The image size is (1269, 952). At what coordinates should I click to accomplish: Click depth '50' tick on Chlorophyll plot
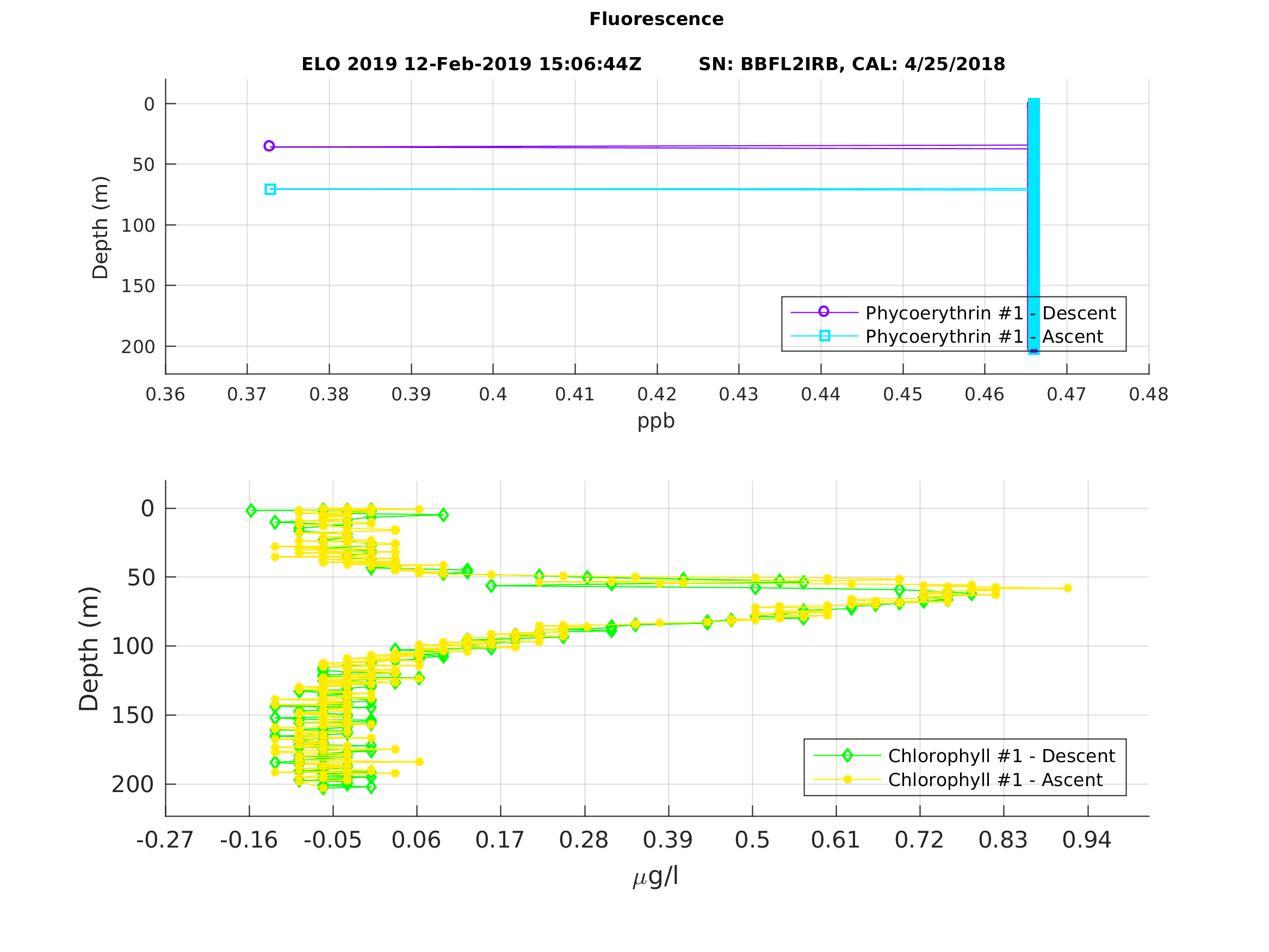(x=140, y=578)
